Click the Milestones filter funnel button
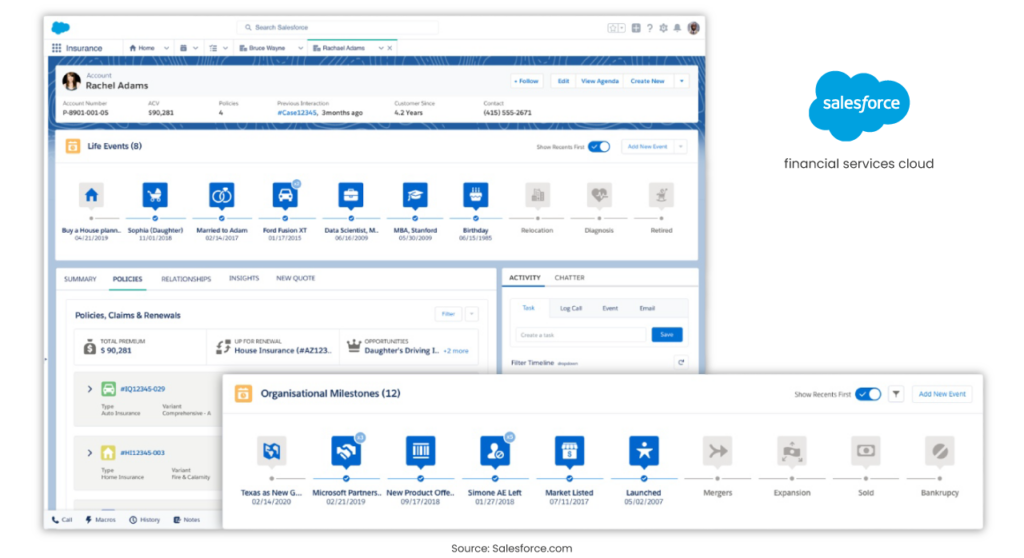The height and width of the screenshot is (558, 1024). tap(896, 394)
